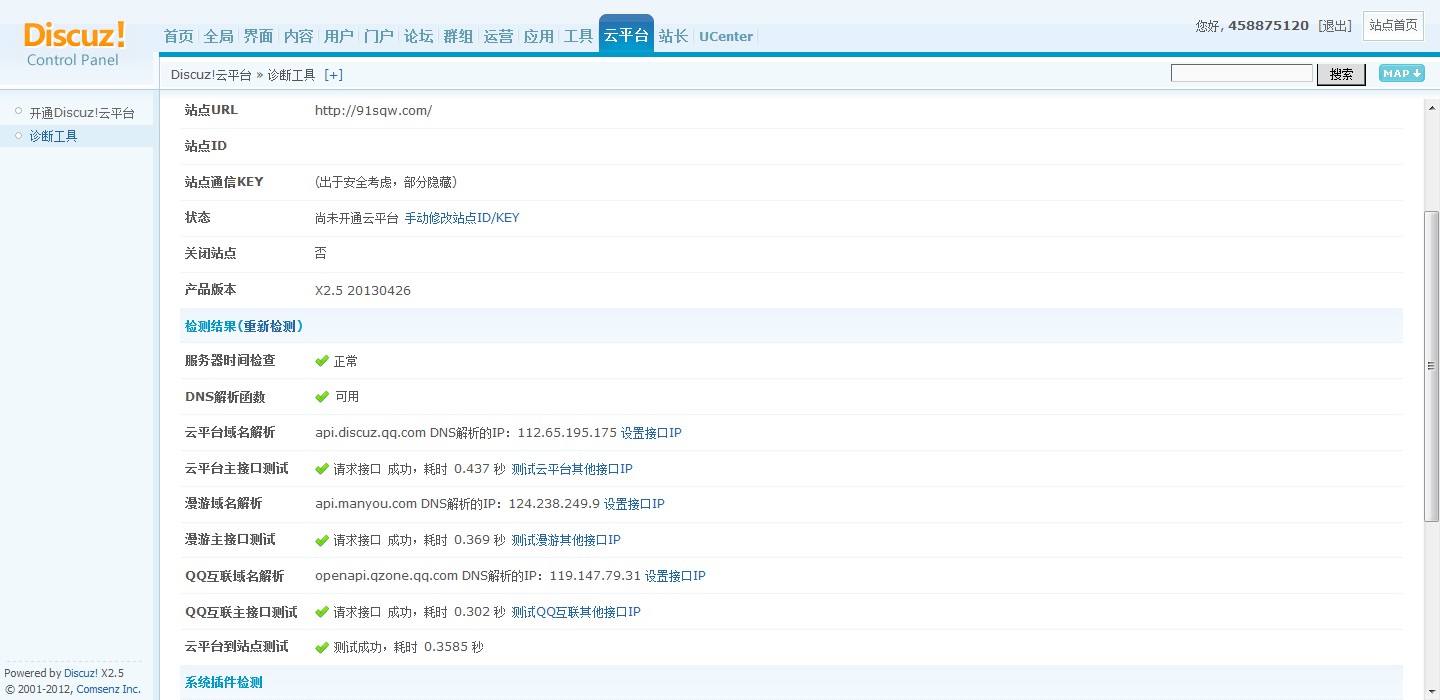Click green check beside 云平台主接口测试
1440x700 pixels.
pyautogui.click(x=322, y=469)
